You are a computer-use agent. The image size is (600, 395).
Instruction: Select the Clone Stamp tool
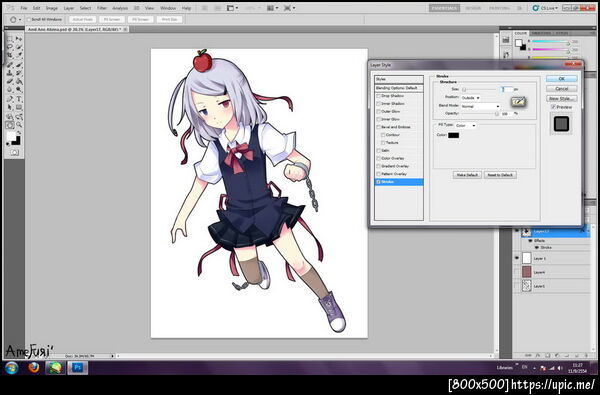pyautogui.click(x=10, y=73)
